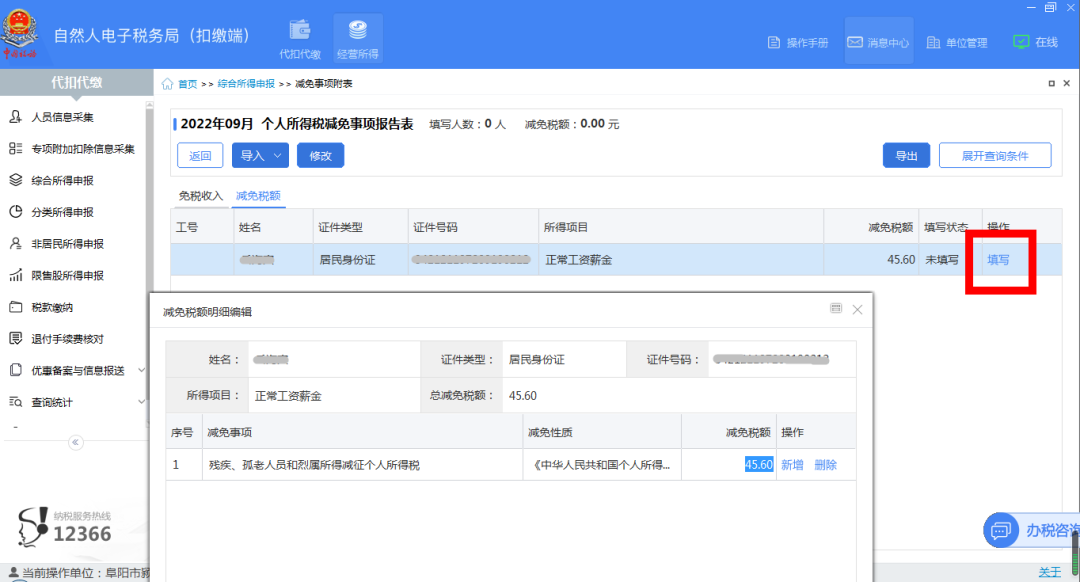Screen dimensions: 1080x582
Task: Open 消息中心 in top bar
Action: point(878,43)
